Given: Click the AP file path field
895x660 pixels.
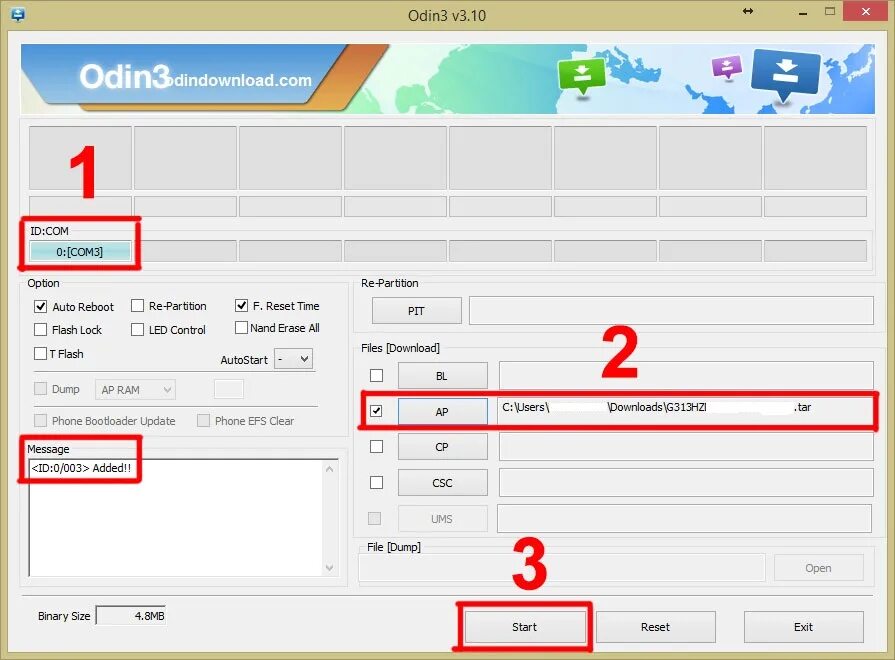Looking at the screenshot, I should (x=684, y=411).
